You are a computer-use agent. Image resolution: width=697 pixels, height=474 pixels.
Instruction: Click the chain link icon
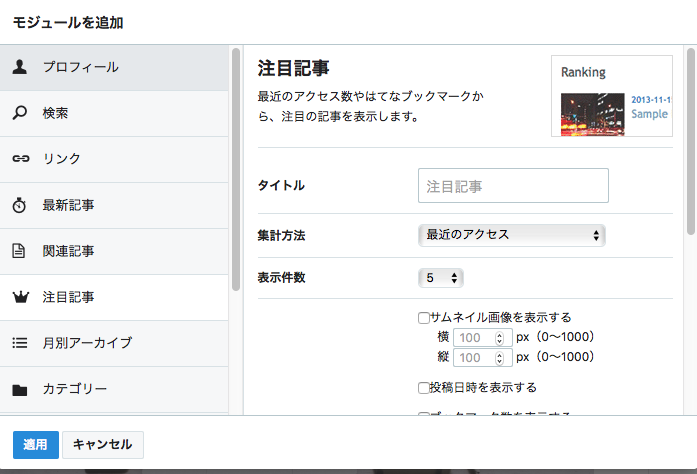(20, 159)
